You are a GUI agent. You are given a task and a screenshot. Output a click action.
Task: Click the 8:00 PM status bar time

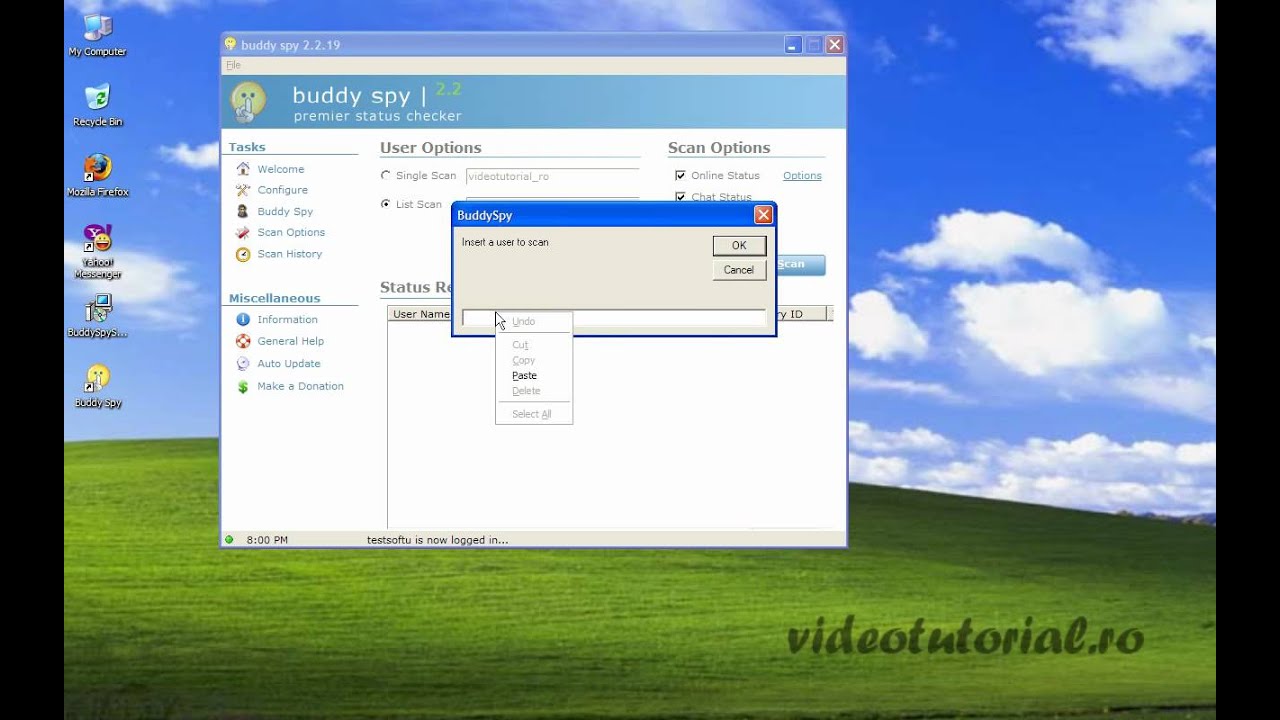267,540
